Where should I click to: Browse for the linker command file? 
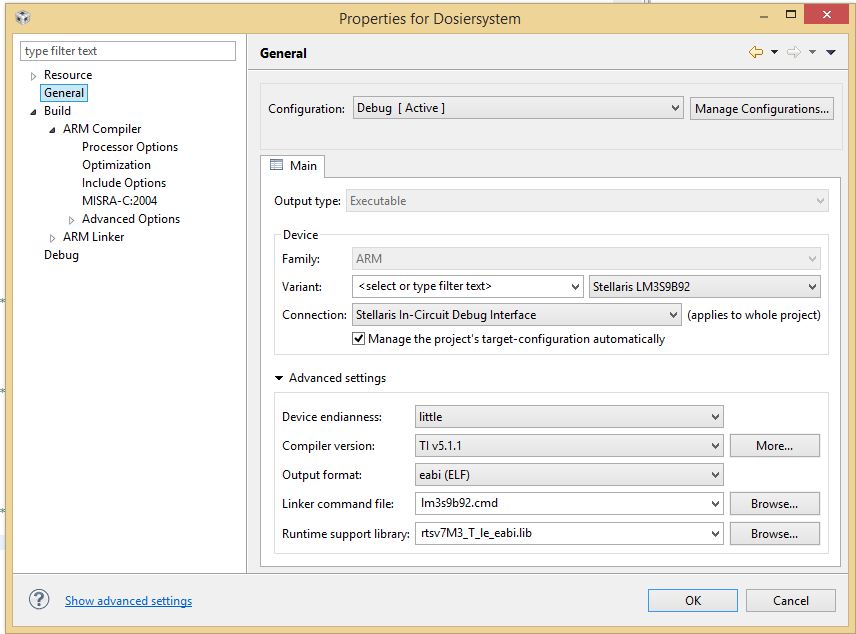(774, 504)
